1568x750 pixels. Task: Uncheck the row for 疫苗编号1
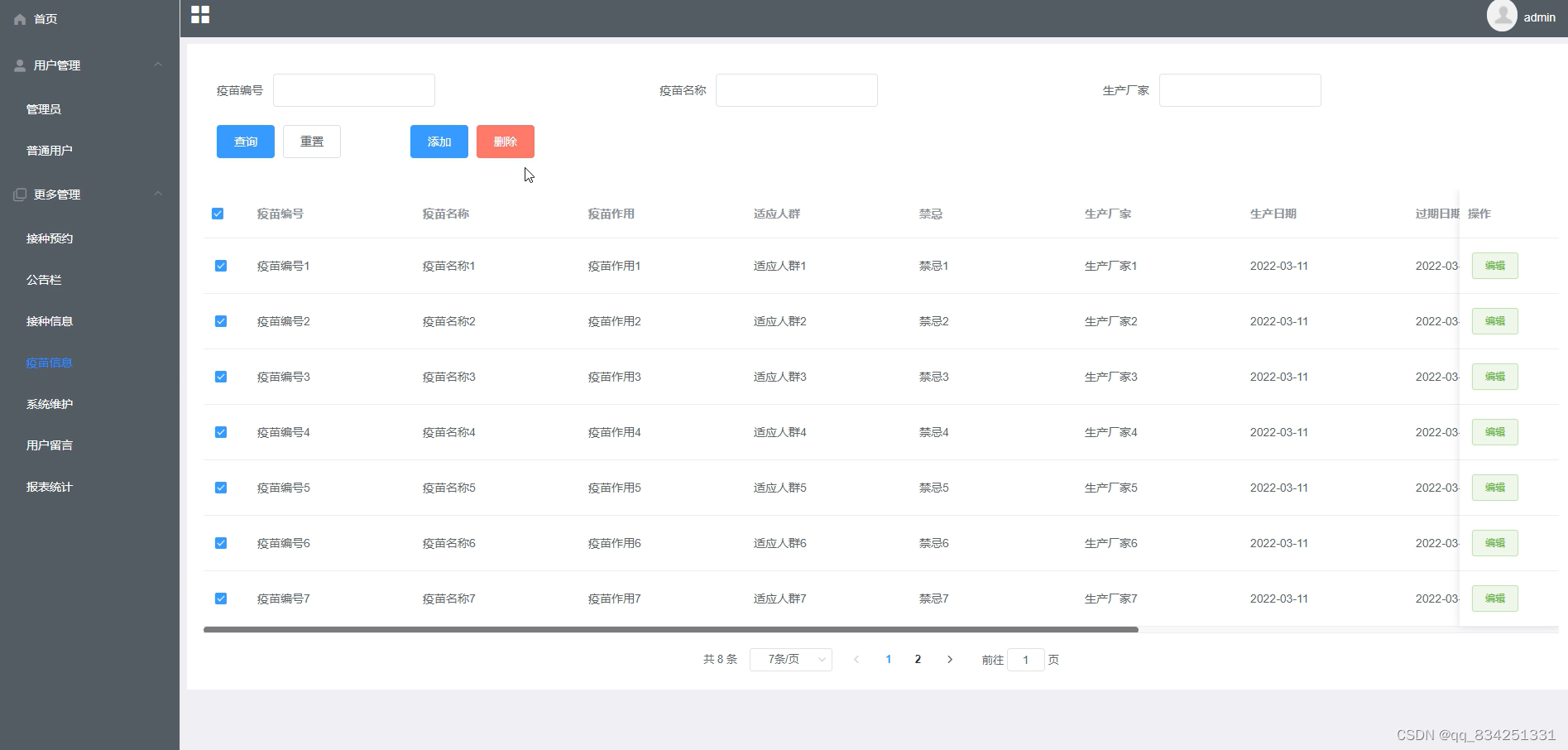[221, 266]
